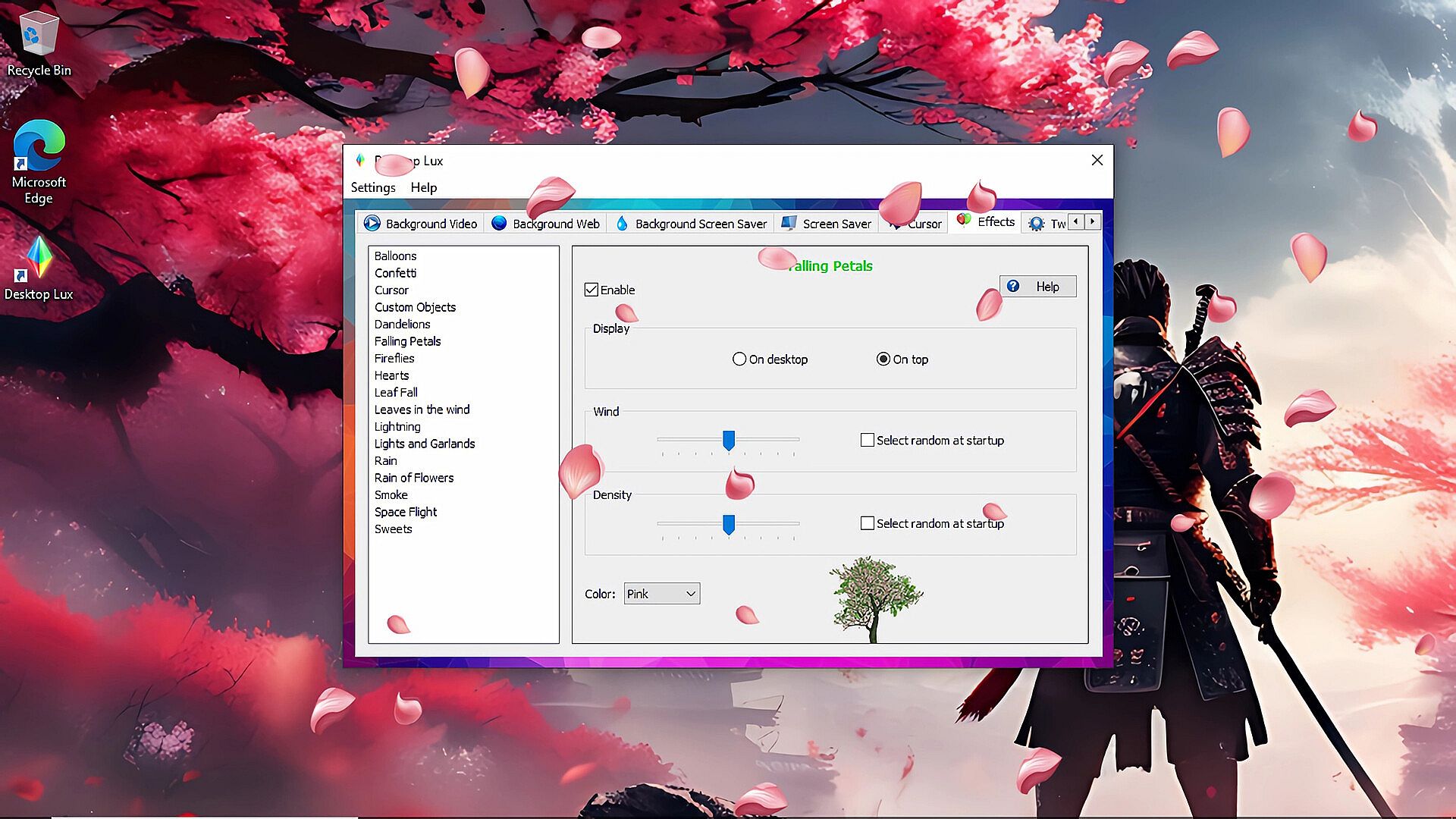Click the Wind slider handle
Viewport: 1456px width, 819px height.
tap(729, 440)
